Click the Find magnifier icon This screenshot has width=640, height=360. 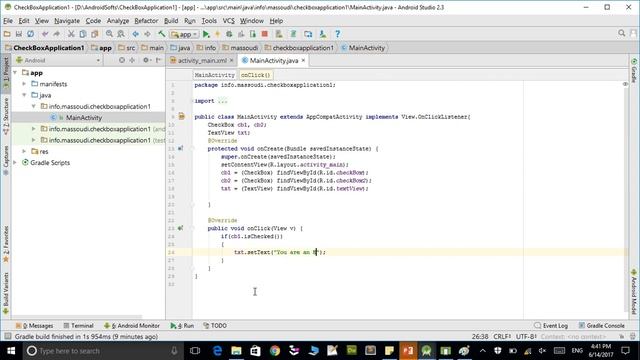tap(109, 34)
